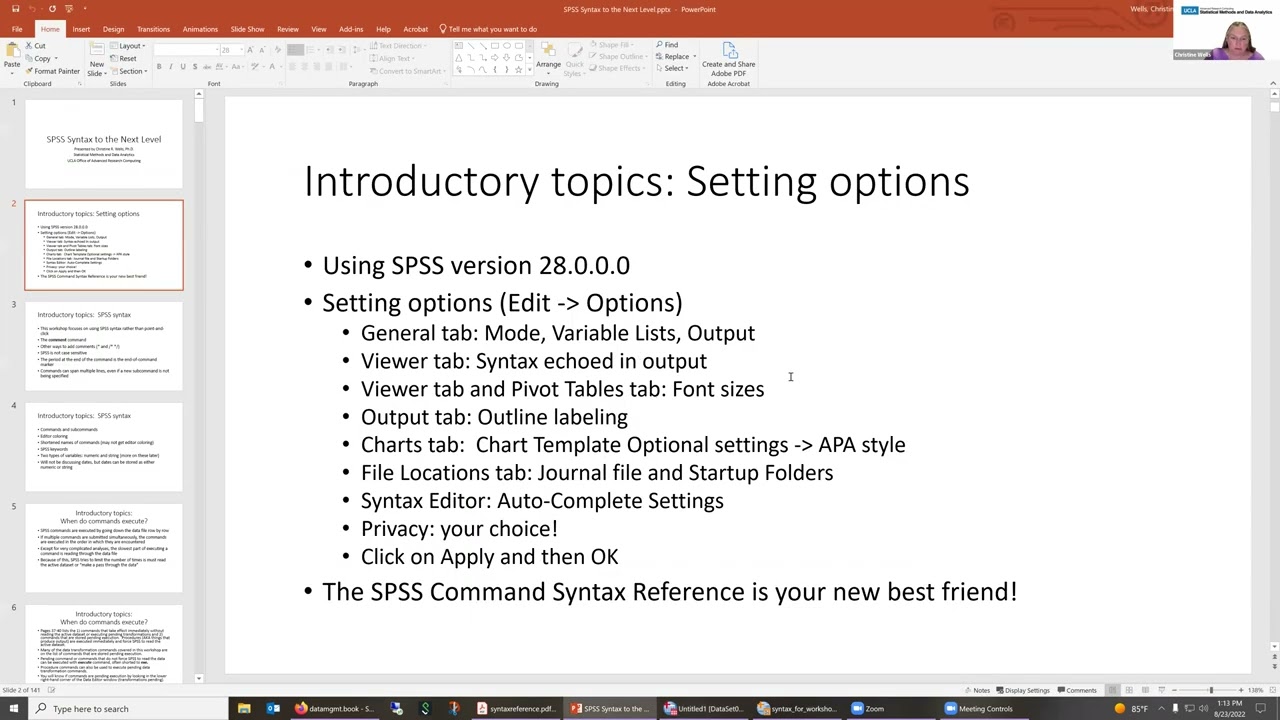Open the Replace dropdown

(676, 57)
